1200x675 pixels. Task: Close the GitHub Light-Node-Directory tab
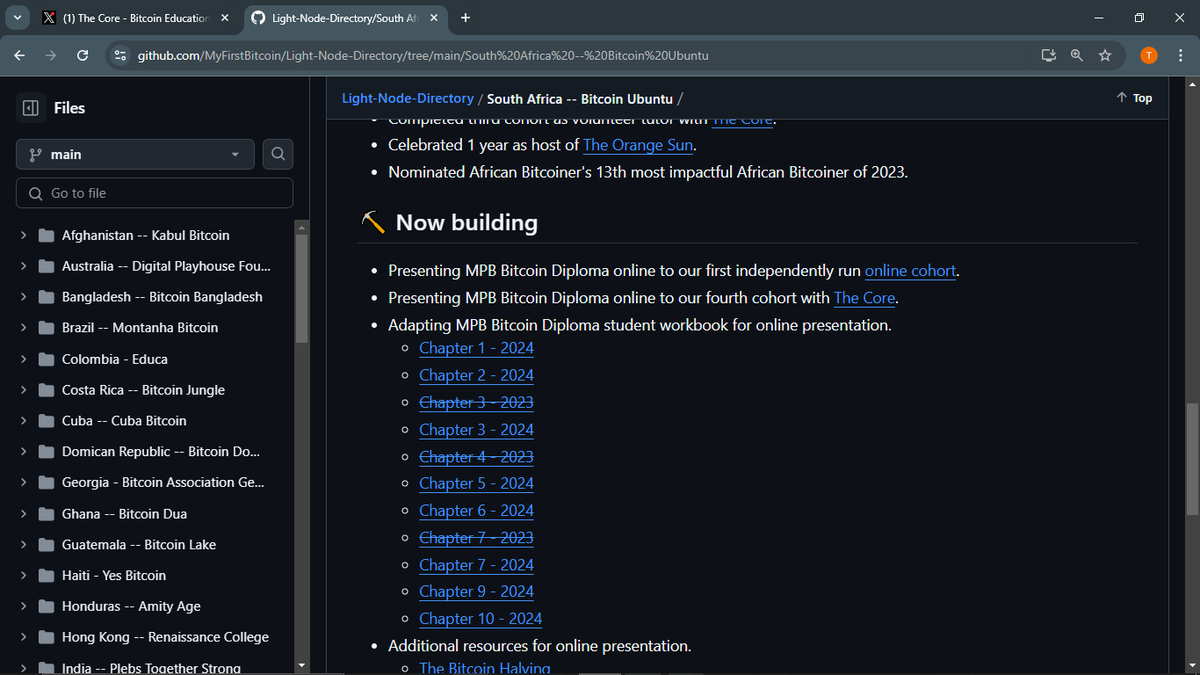click(x=434, y=18)
